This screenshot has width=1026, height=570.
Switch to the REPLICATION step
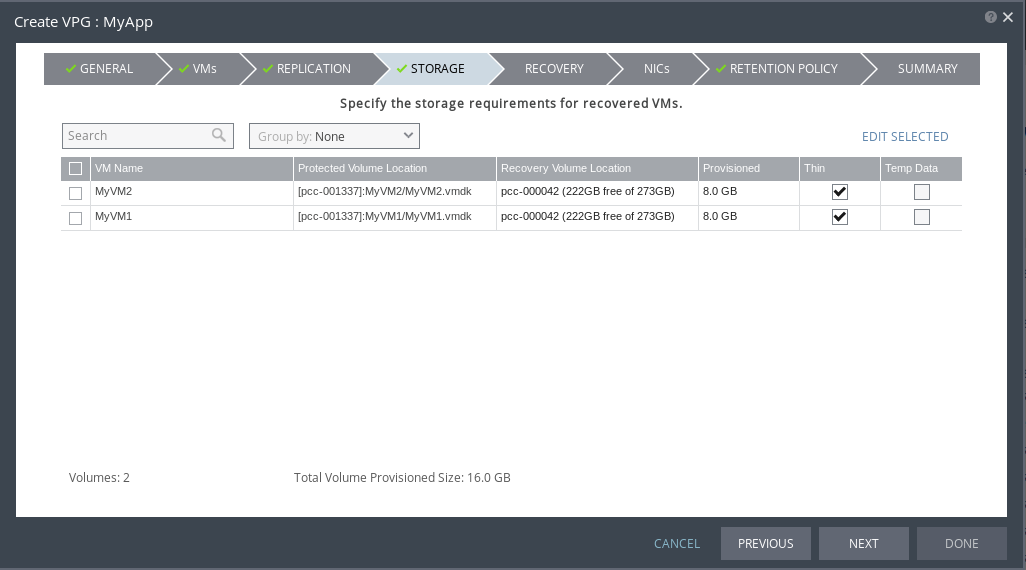pyautogui.click(x=308, y=69)
